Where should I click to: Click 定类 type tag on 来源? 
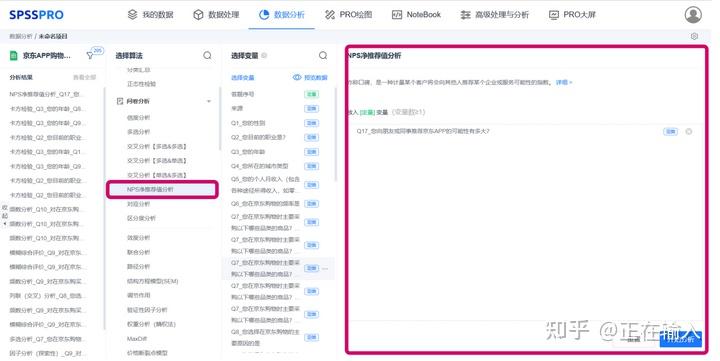[x=311, y=108]
